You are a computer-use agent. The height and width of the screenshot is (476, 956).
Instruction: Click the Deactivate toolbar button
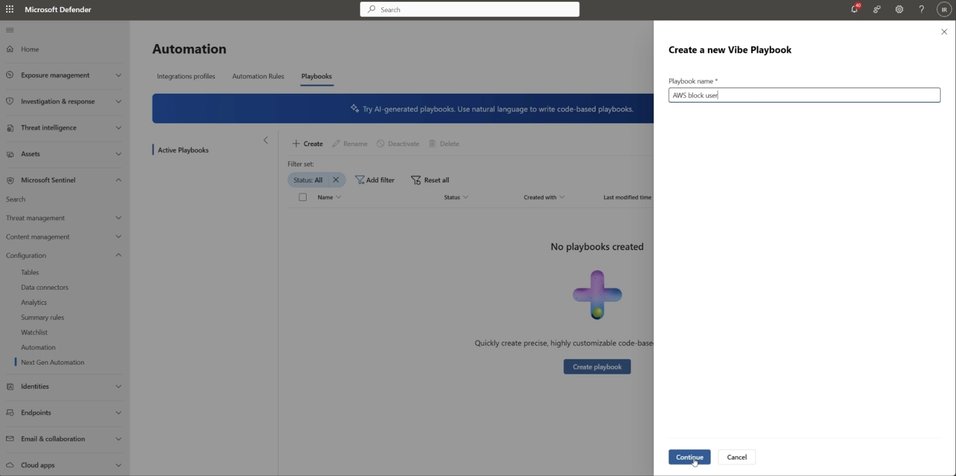point(398,144)
